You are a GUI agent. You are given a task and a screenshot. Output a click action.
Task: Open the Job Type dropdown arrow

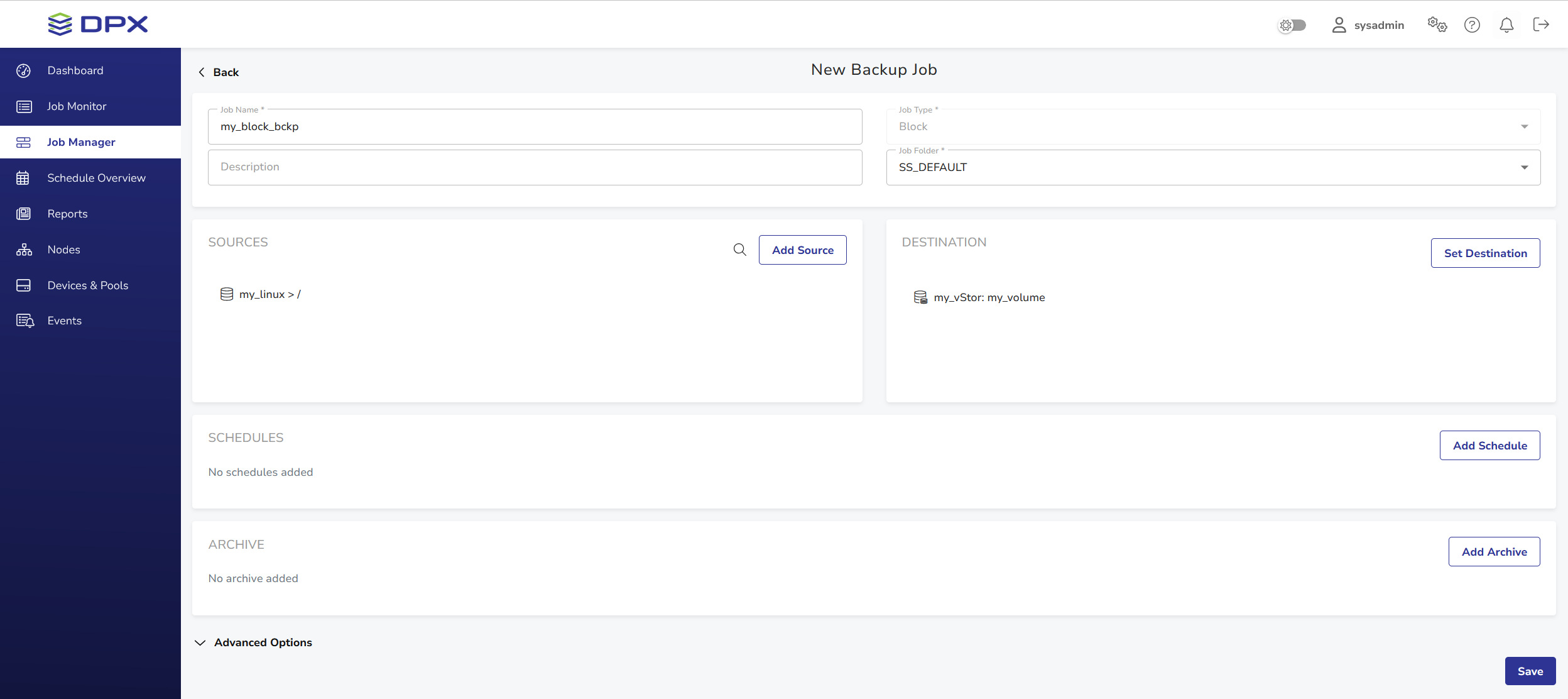point(1524,127)
